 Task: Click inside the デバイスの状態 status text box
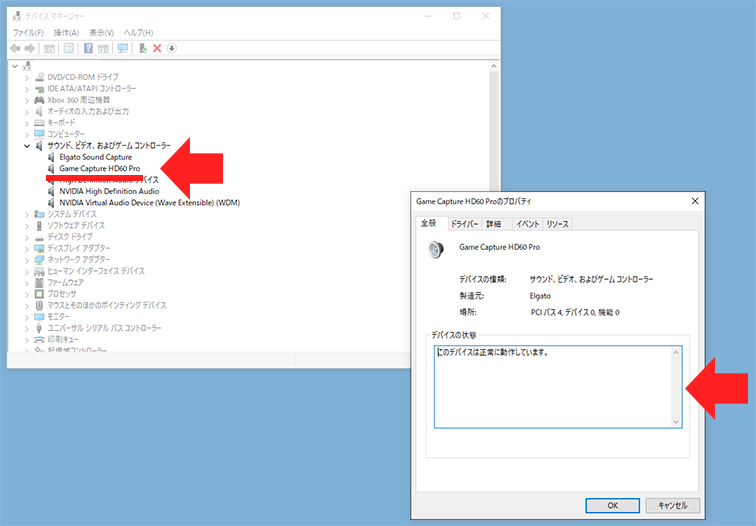click(x=558, y=387)
